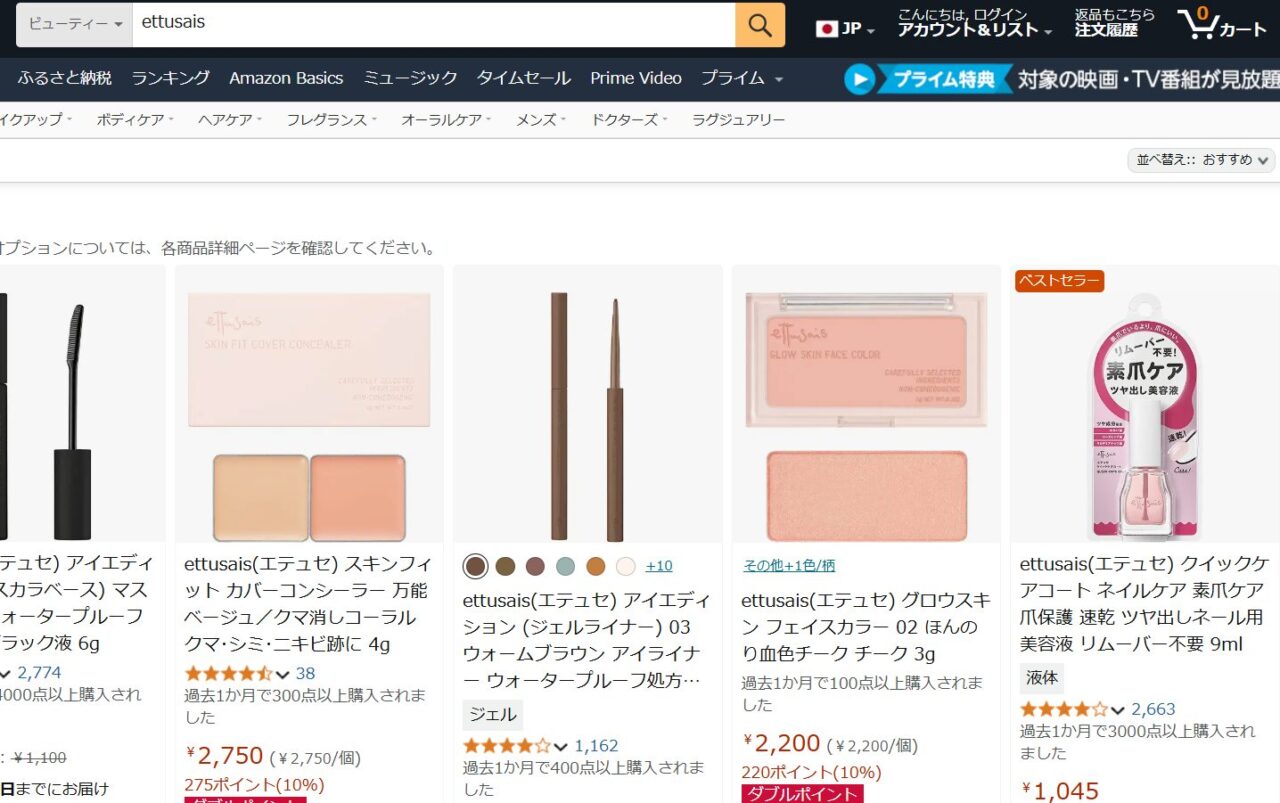The width and height of the screenshot is (1280, 803).
Task: Expand the プライム dropdown menu
Action: tap(742, 78)
